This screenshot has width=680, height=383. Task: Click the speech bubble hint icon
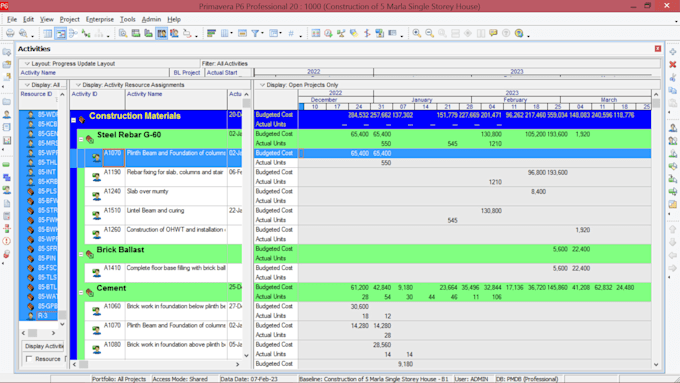494,33
